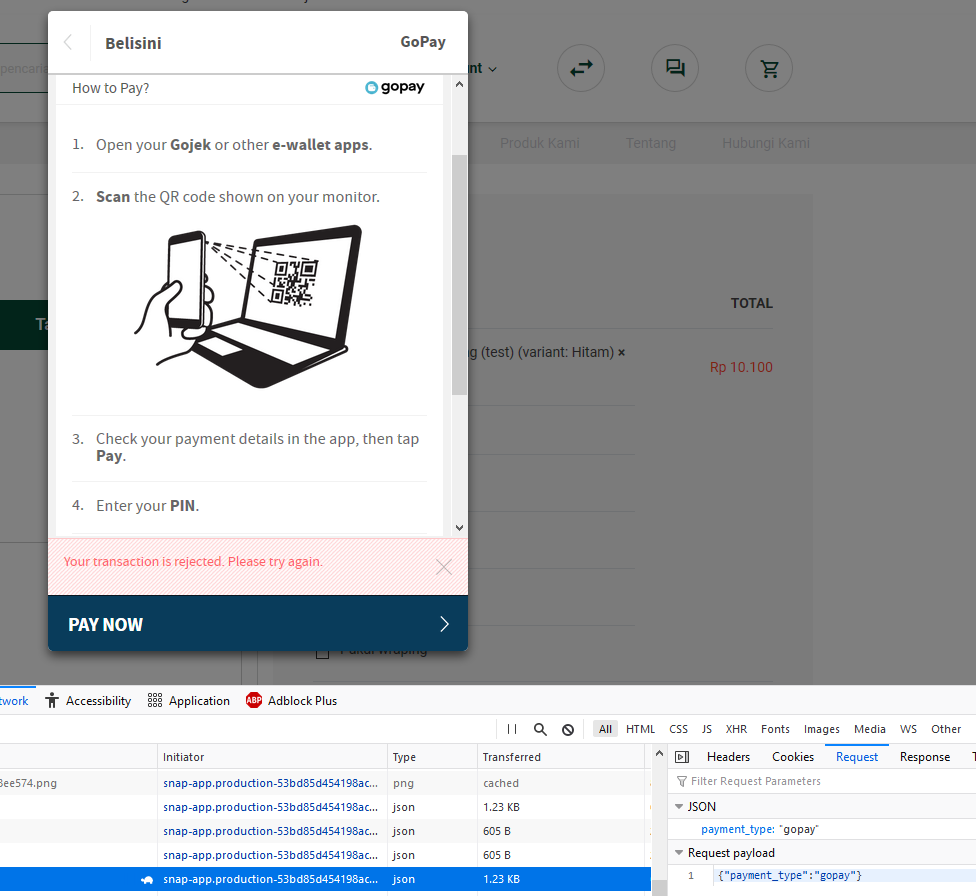Toggle the All request filter

click(x=605, y=729)
